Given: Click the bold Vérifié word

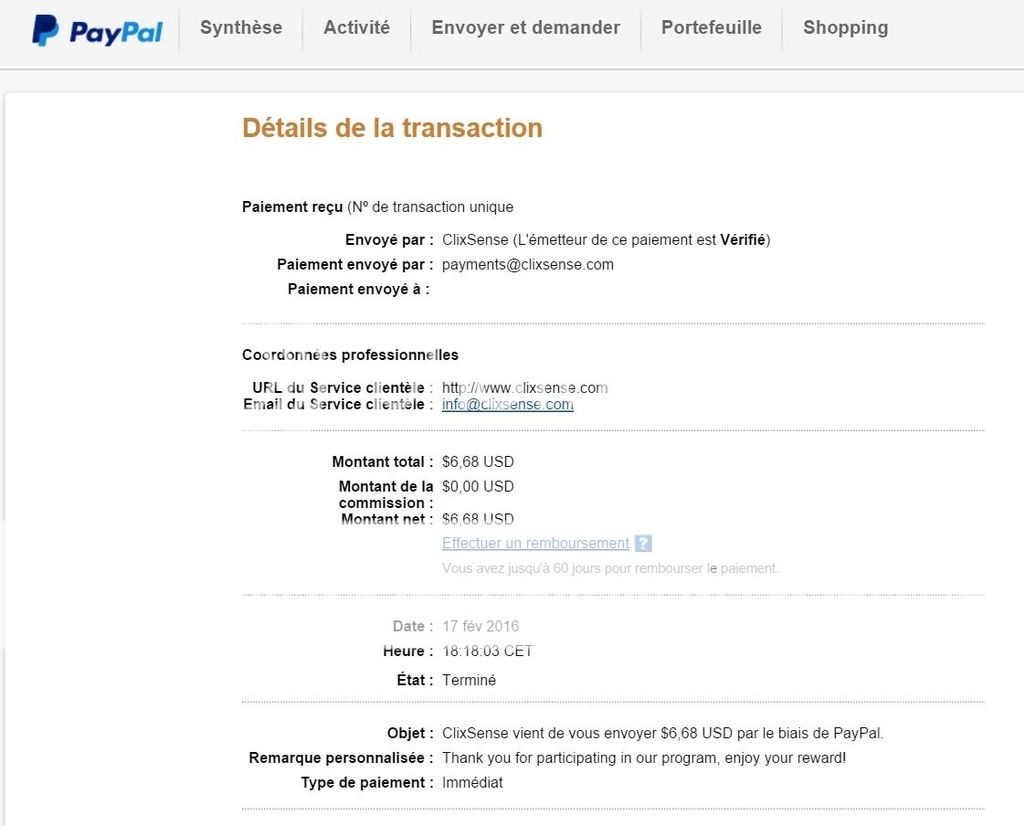Looking at the screenshot, I should [x=743, y=240].
